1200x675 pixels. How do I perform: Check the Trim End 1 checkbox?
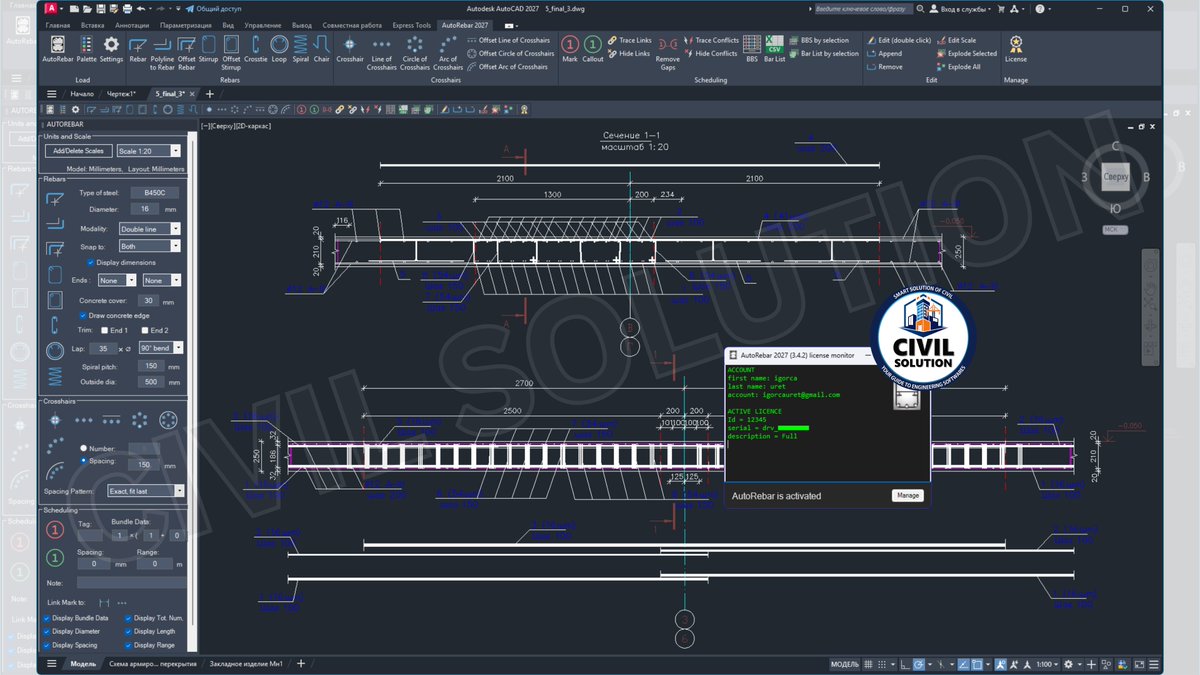pyautogui.click(x=104, y=330)
